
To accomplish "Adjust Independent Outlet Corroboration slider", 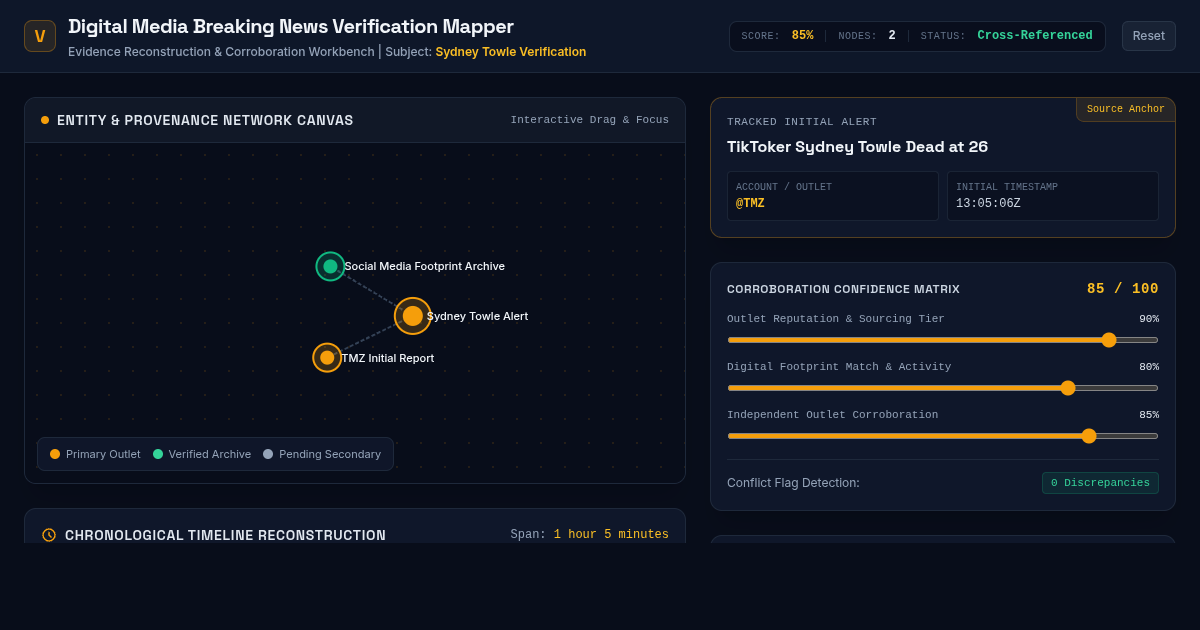I will pyautogui.click(x=943, y=436).
